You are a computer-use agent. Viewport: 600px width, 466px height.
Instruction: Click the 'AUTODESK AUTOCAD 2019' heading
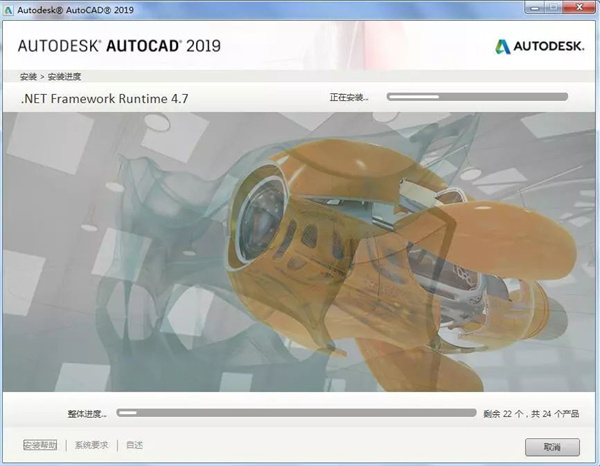tap(119, 46)
